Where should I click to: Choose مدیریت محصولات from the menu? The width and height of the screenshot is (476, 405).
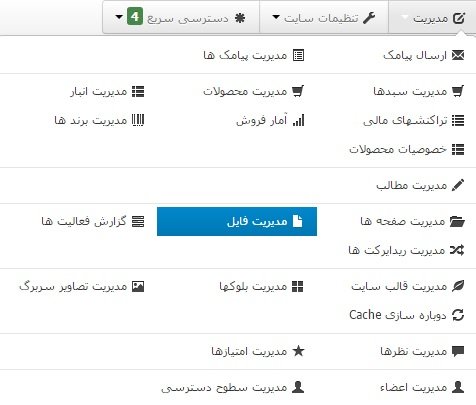(254, 91)
